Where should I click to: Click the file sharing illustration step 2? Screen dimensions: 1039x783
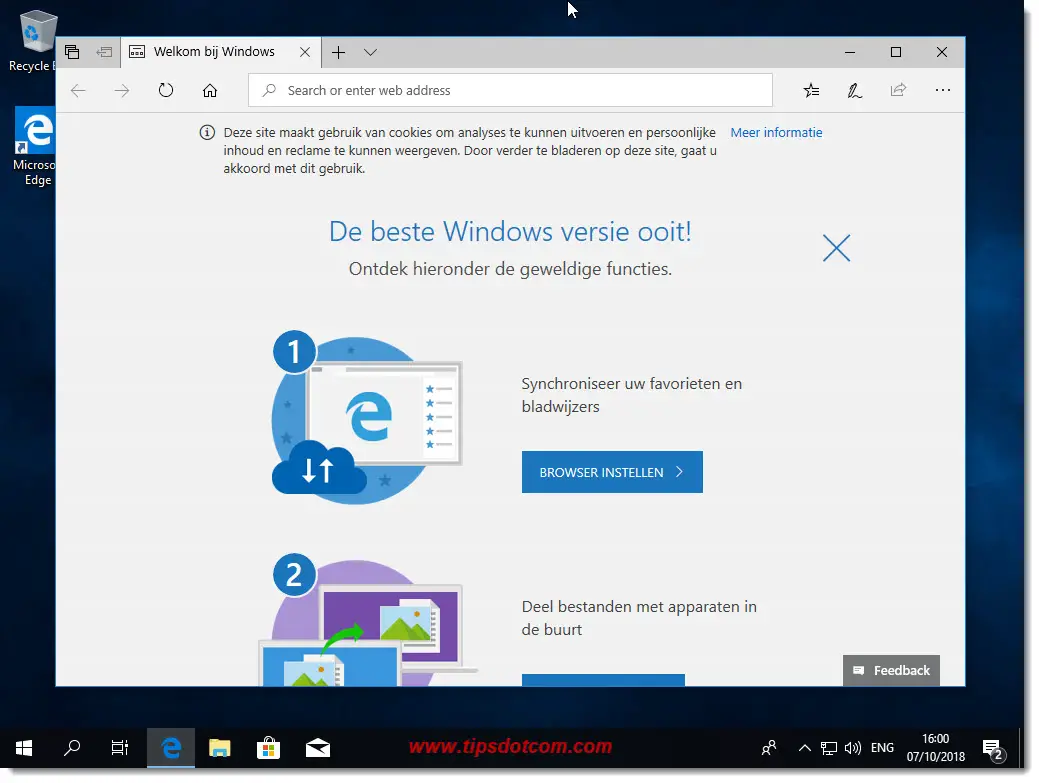click(x=366, y=619)
